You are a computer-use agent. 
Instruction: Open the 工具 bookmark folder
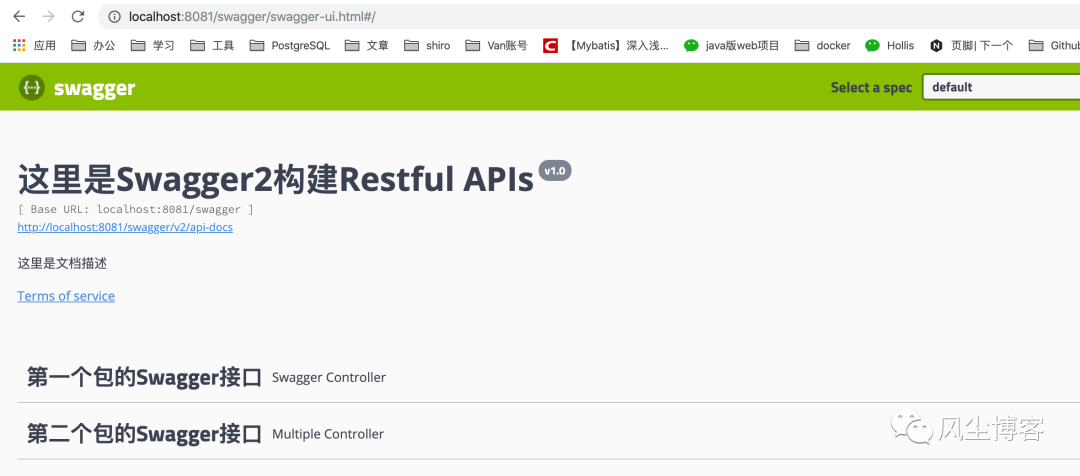pos(211,45)
